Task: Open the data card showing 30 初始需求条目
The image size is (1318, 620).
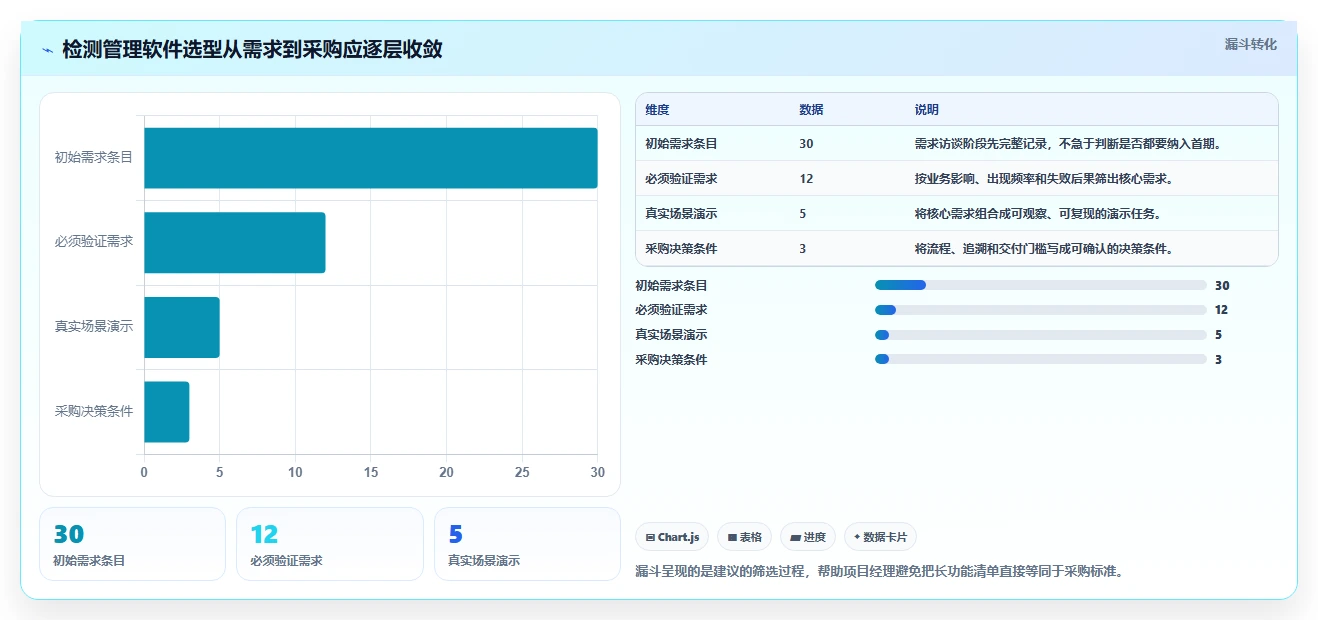Action: (x=132, y=544)
